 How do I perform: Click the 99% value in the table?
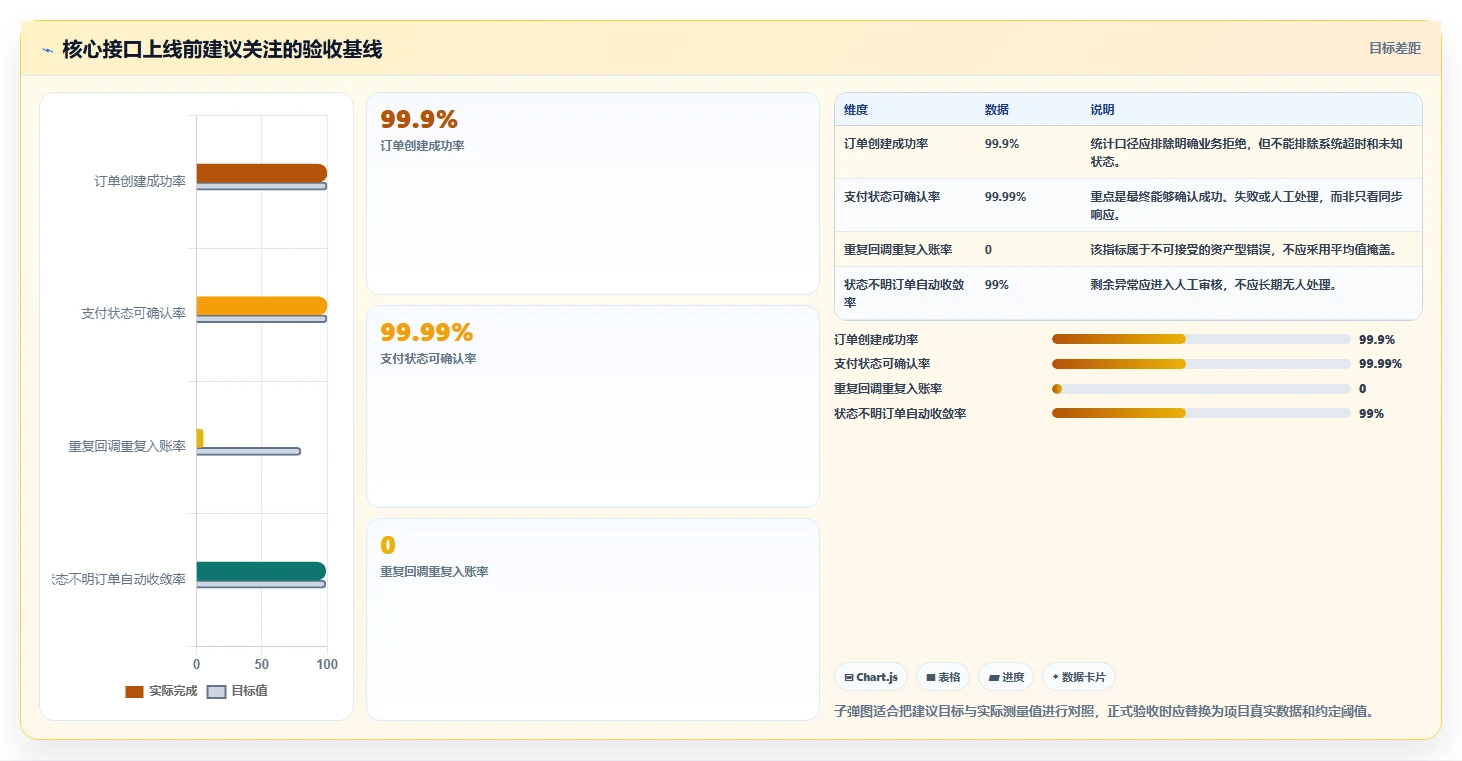click(x=997, y=285)
